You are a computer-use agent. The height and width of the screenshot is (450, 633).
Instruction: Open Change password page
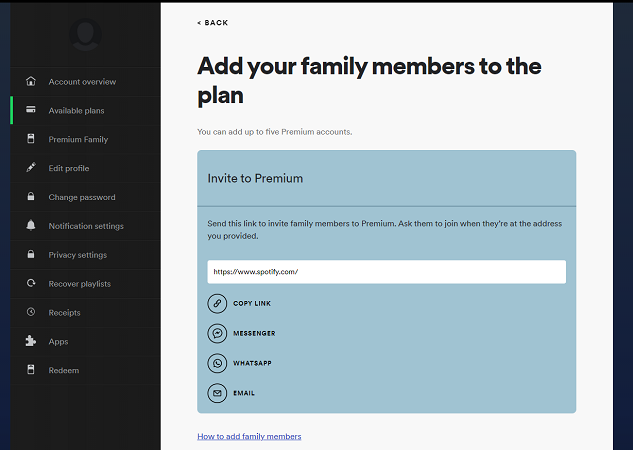[x=82, y=197]
